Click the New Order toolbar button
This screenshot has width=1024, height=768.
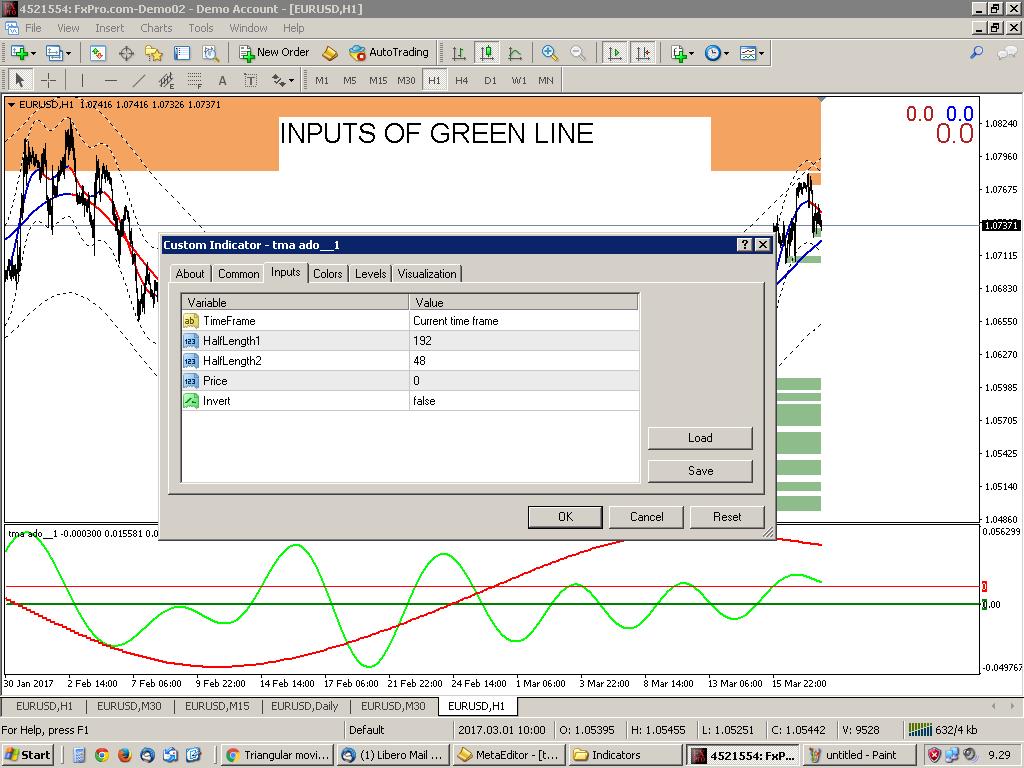[x=272, y=53]
